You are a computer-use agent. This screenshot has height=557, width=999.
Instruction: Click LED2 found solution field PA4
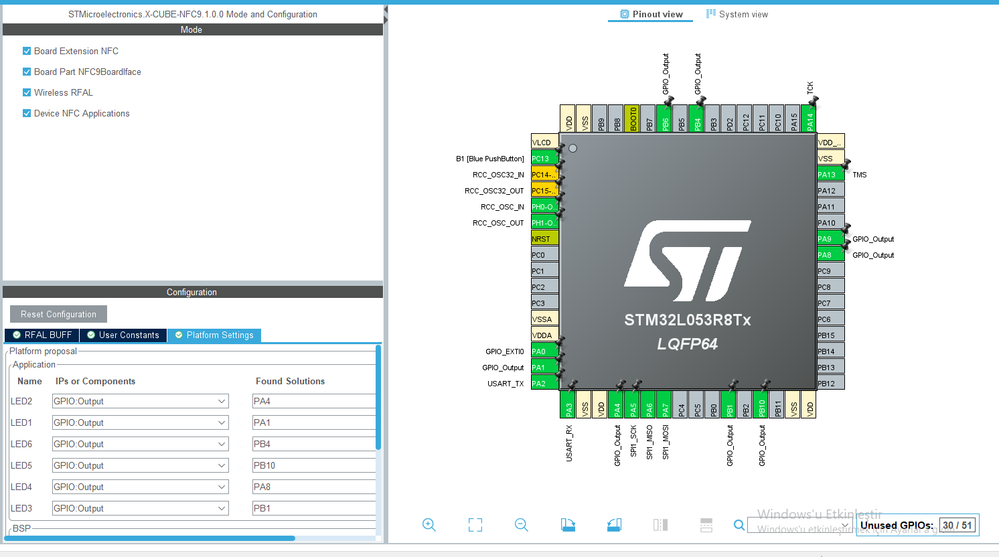click(x=313, y=401)
